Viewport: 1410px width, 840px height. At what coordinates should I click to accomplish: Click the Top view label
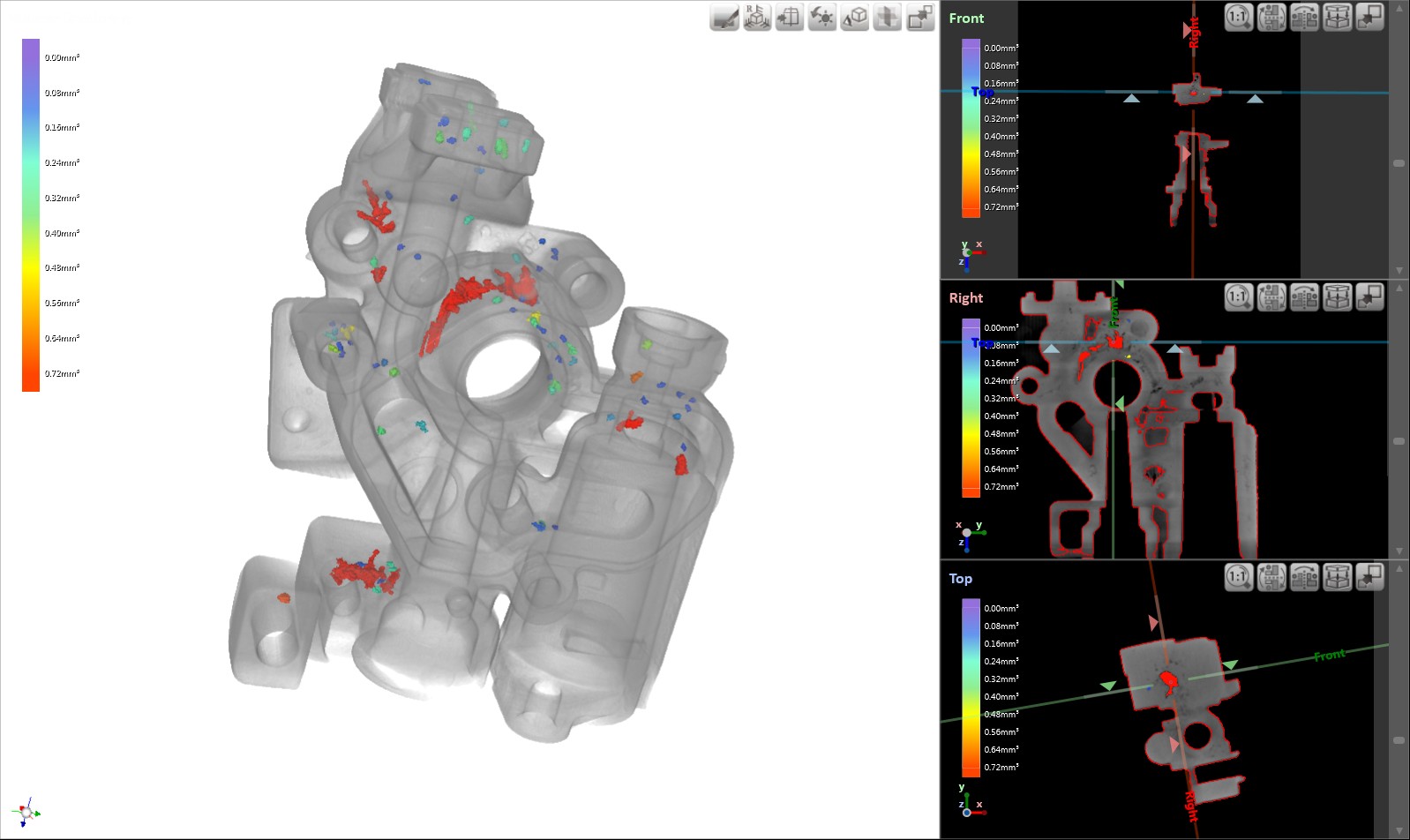pyautogui.click(x=960, y=579)
